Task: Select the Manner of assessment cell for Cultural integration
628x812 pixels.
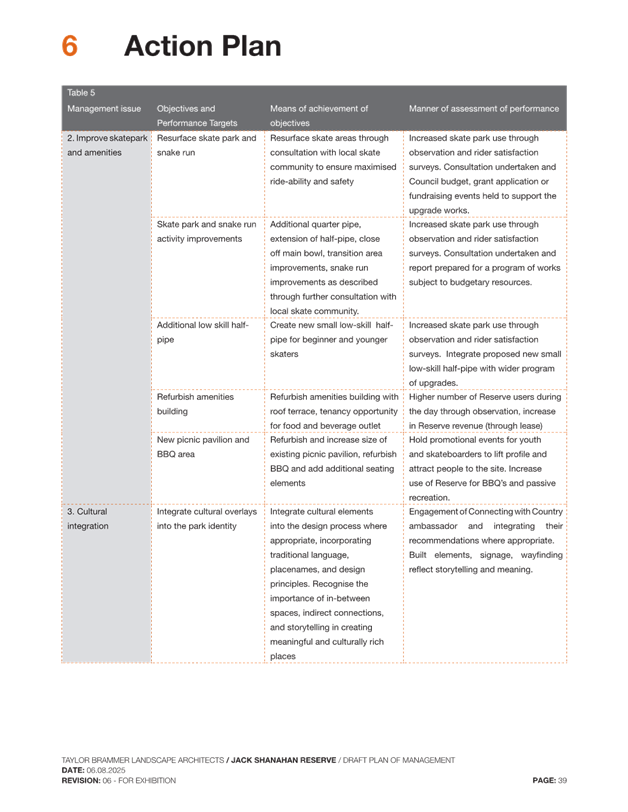Action: pos(485,540)
